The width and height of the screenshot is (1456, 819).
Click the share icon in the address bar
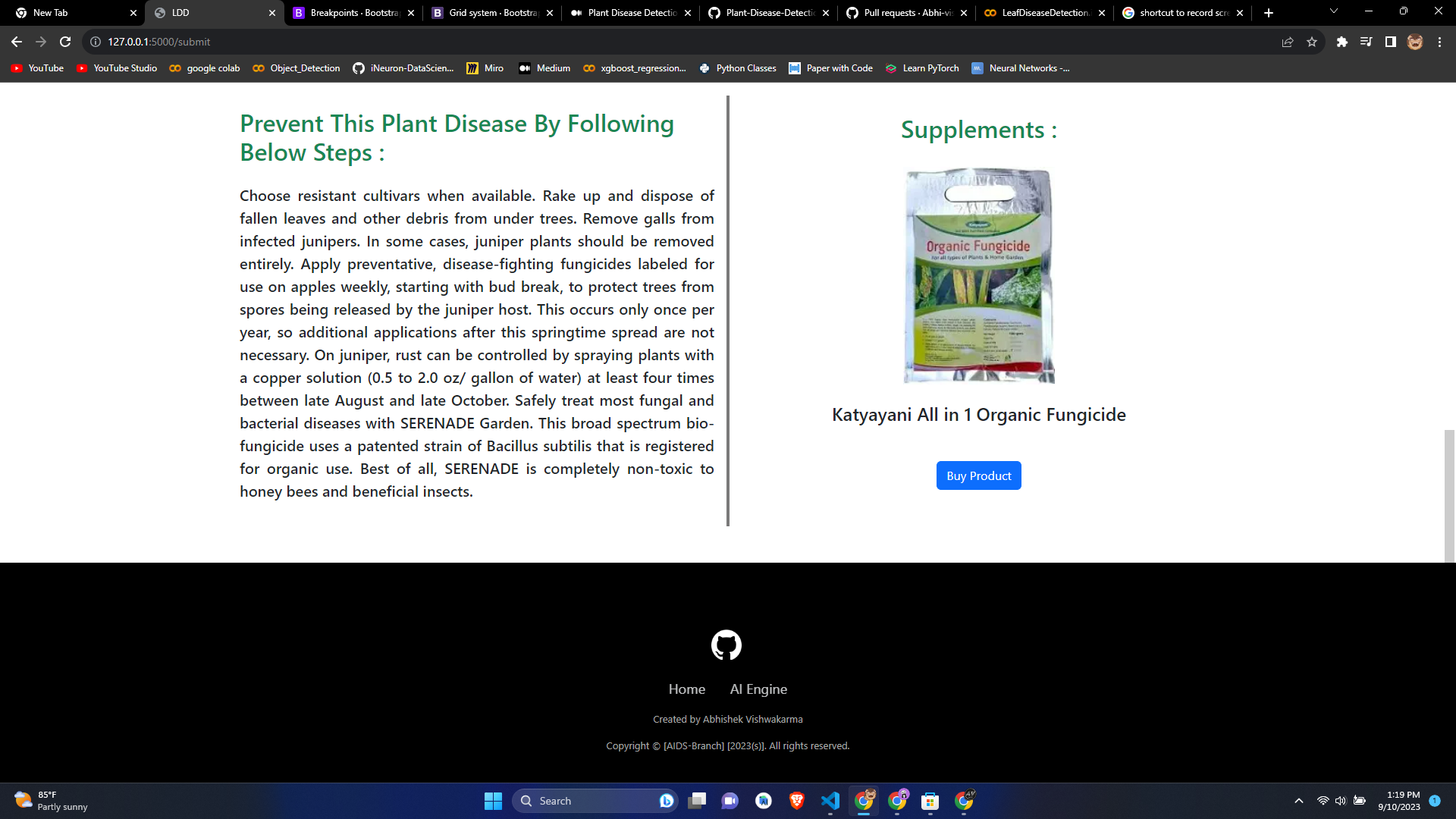1288,42
